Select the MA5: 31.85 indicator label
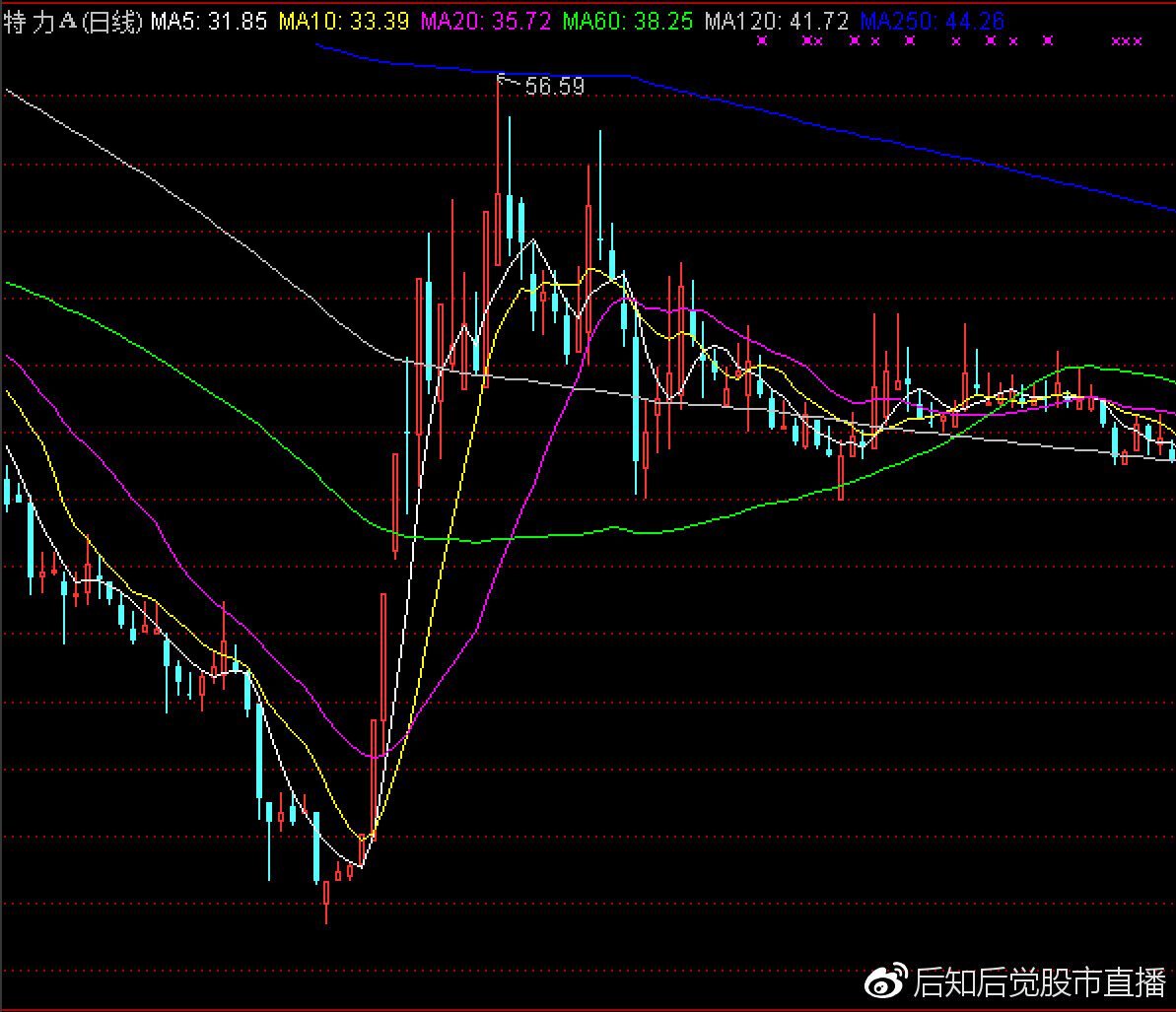1176x1012 pixels. (x=209, y=21)
